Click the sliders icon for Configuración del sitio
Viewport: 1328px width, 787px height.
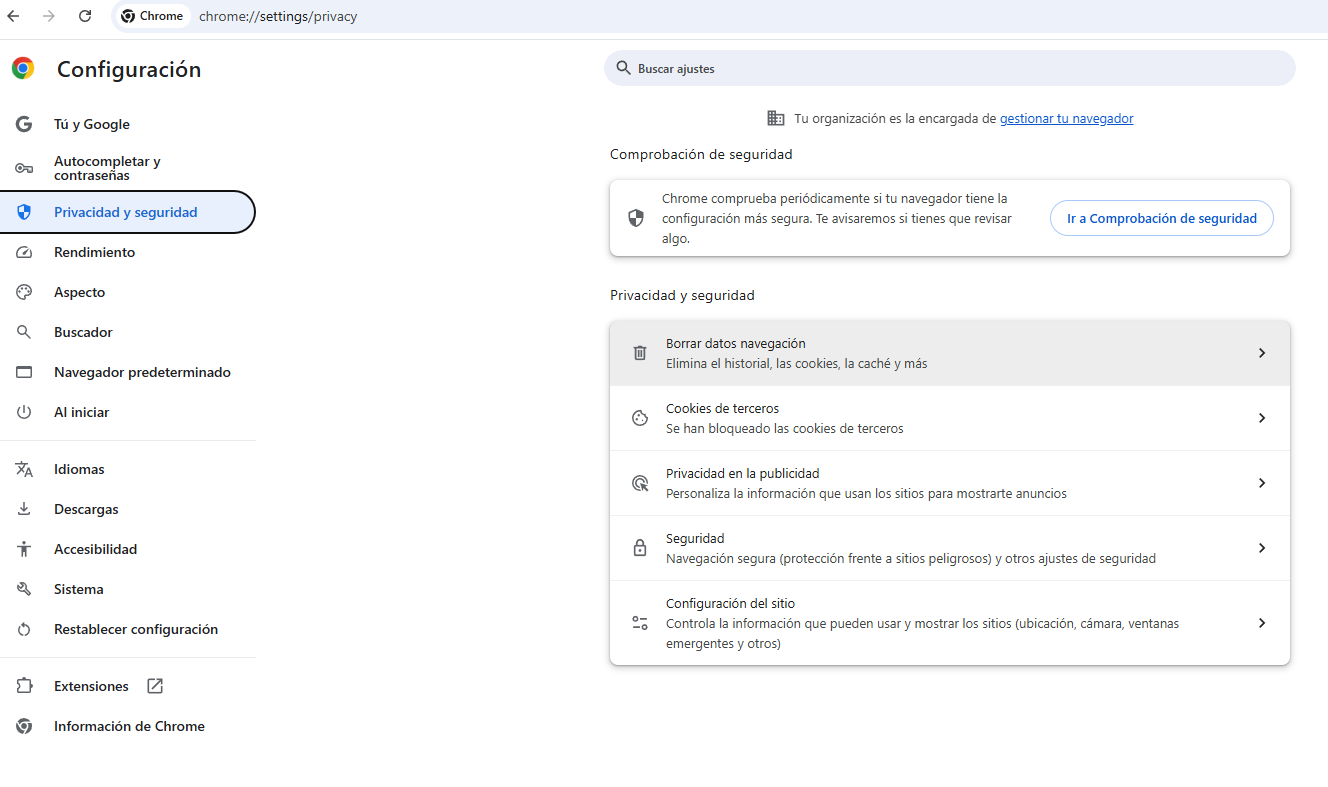[x=640, y=623]
